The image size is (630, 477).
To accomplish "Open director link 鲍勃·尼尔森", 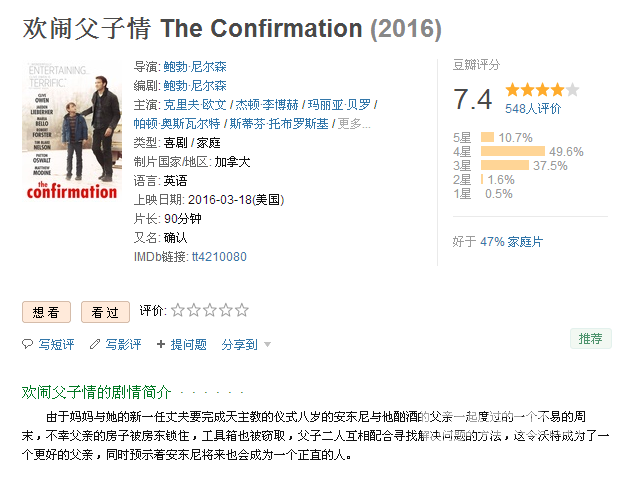I will point(195,67).
